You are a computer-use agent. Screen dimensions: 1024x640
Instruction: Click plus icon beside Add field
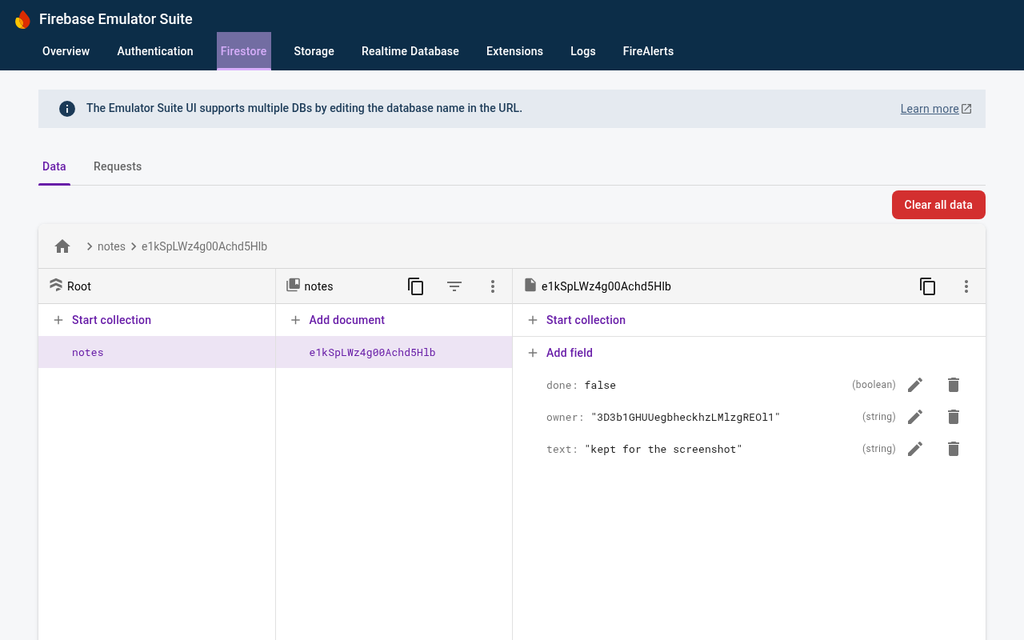(533, 353)
